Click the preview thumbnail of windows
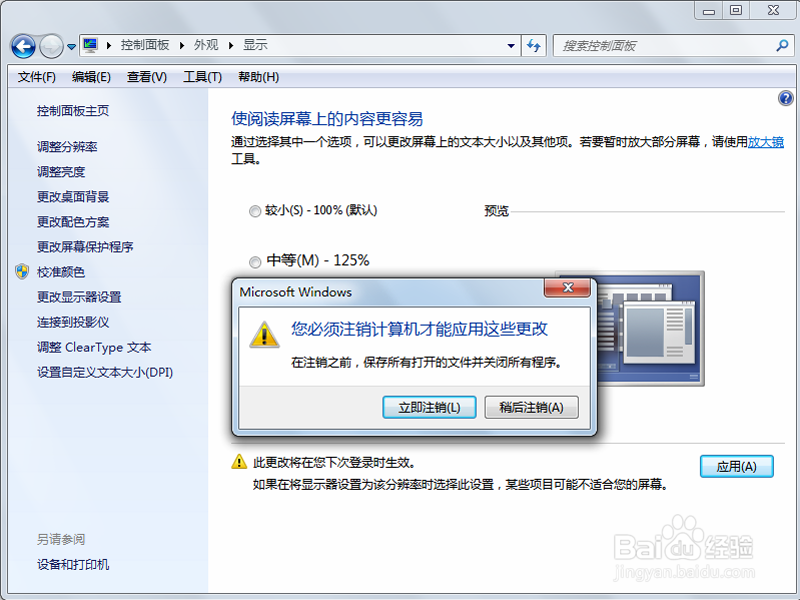 [651, 329]
